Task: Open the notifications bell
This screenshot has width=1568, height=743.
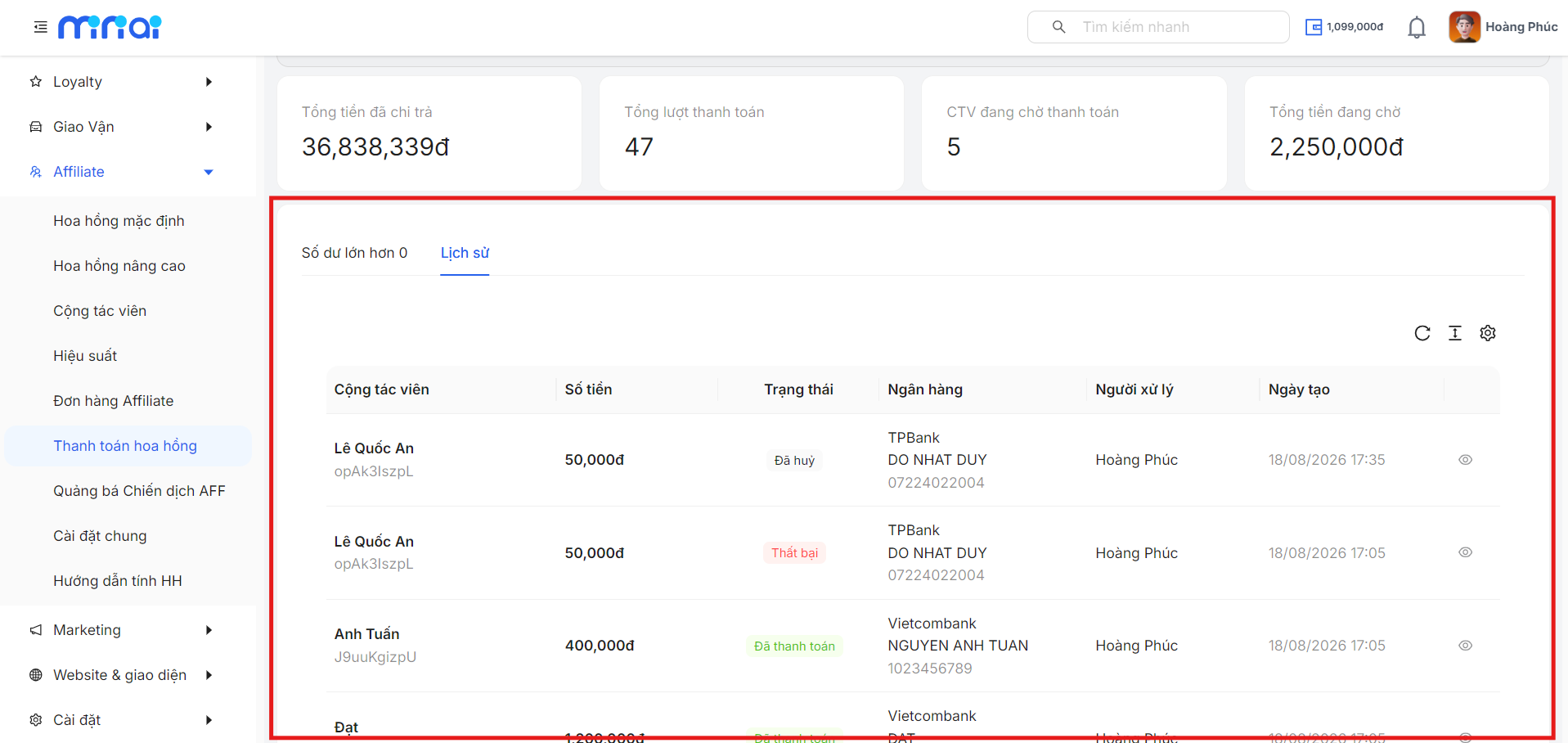Action: coord(1417,27)
